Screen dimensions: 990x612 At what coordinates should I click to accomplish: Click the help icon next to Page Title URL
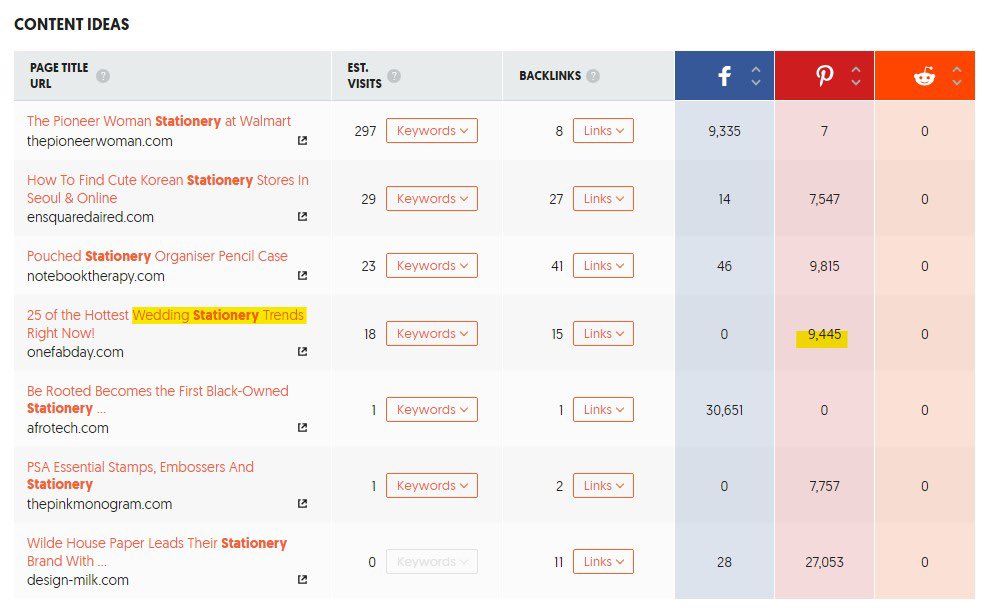point(103,76)
